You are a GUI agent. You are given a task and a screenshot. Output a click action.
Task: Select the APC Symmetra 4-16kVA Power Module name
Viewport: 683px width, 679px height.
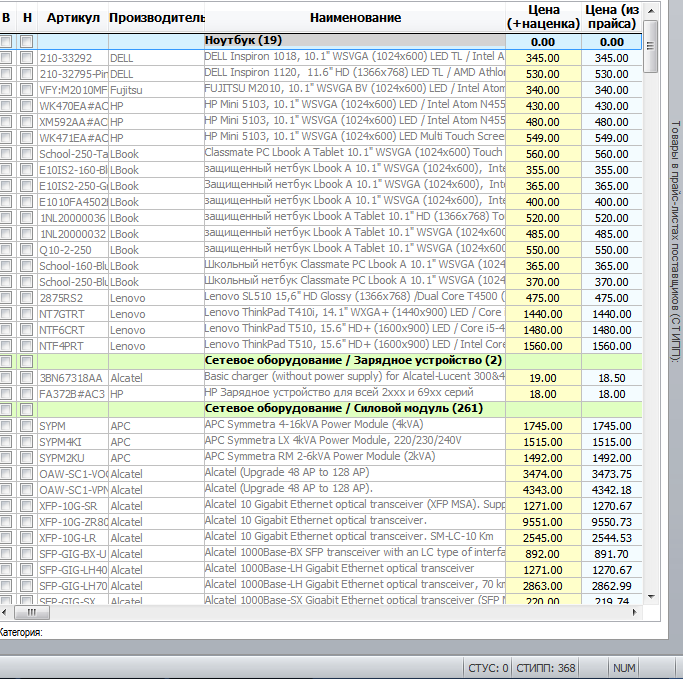(x=355, y=425)
